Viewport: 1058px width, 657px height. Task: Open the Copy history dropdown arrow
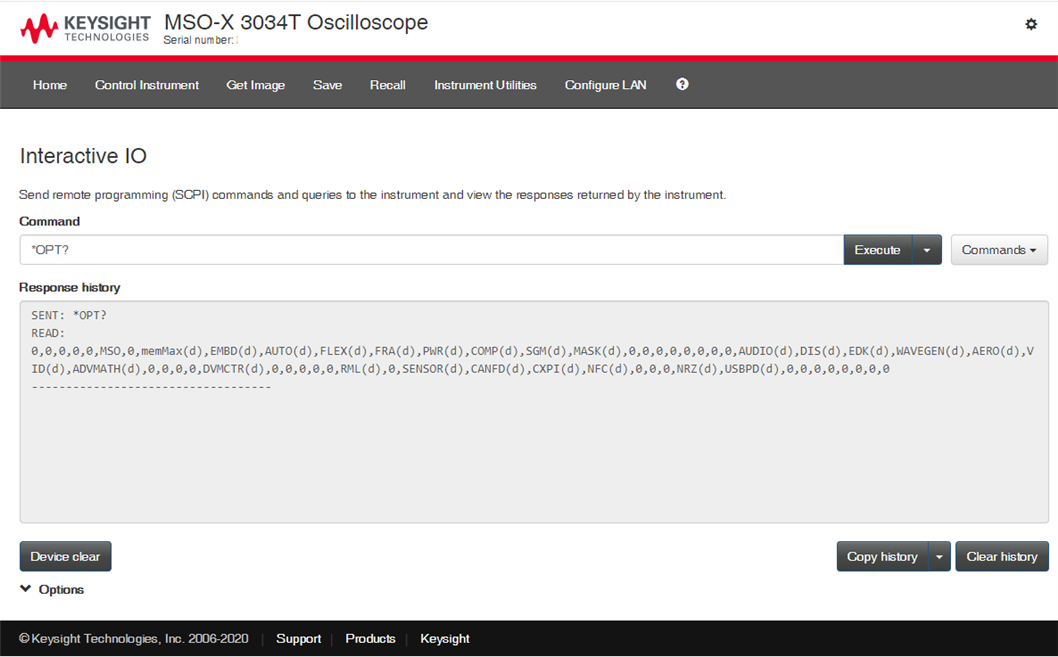click(939, 556)
